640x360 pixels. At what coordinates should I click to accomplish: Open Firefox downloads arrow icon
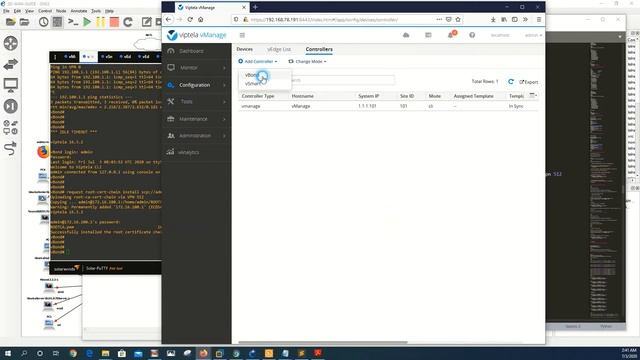click(x=493, y=19)
